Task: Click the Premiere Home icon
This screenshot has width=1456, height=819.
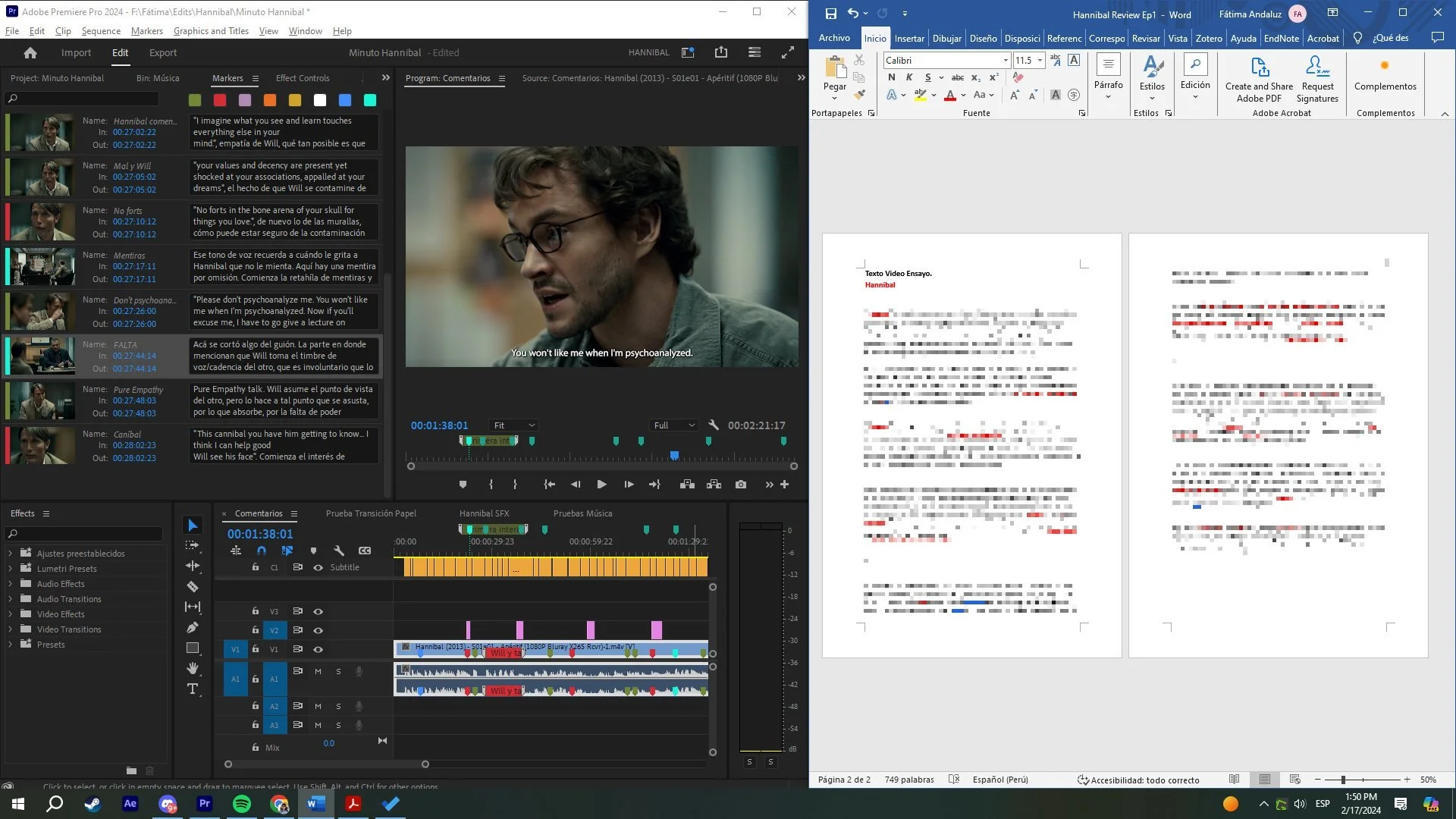Action: click(x=30, y=52)
